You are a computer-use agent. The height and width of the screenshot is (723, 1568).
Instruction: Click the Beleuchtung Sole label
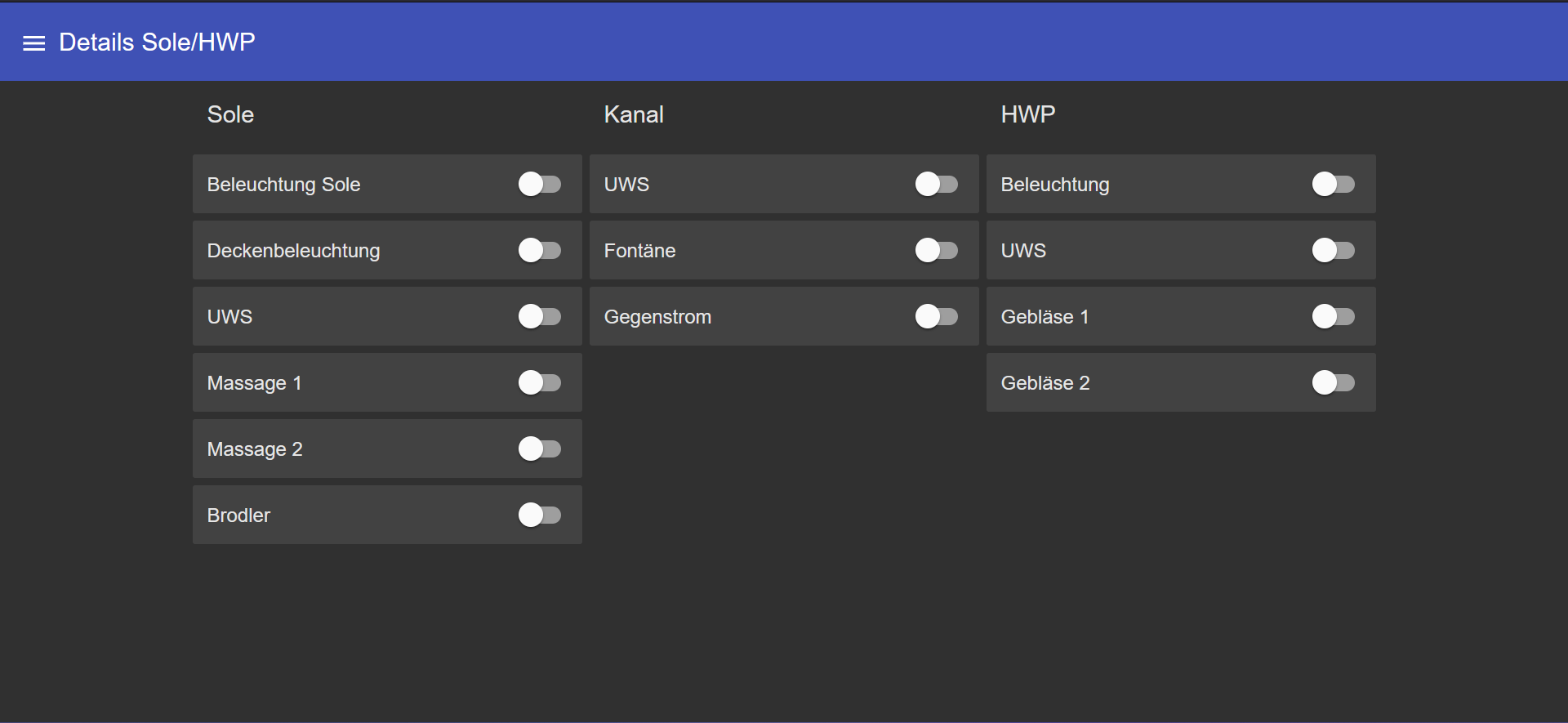click(x=283, y=185)
